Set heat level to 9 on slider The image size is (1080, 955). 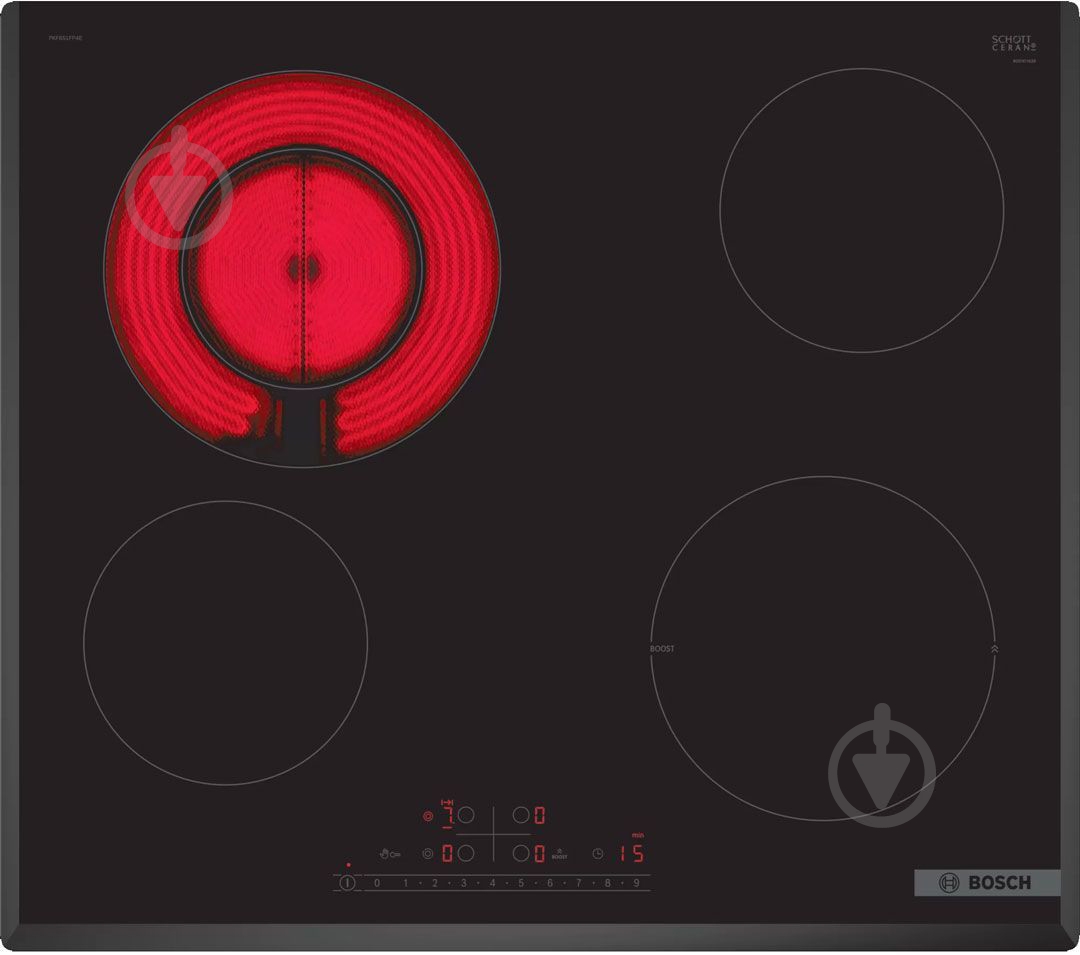point(635,883)
